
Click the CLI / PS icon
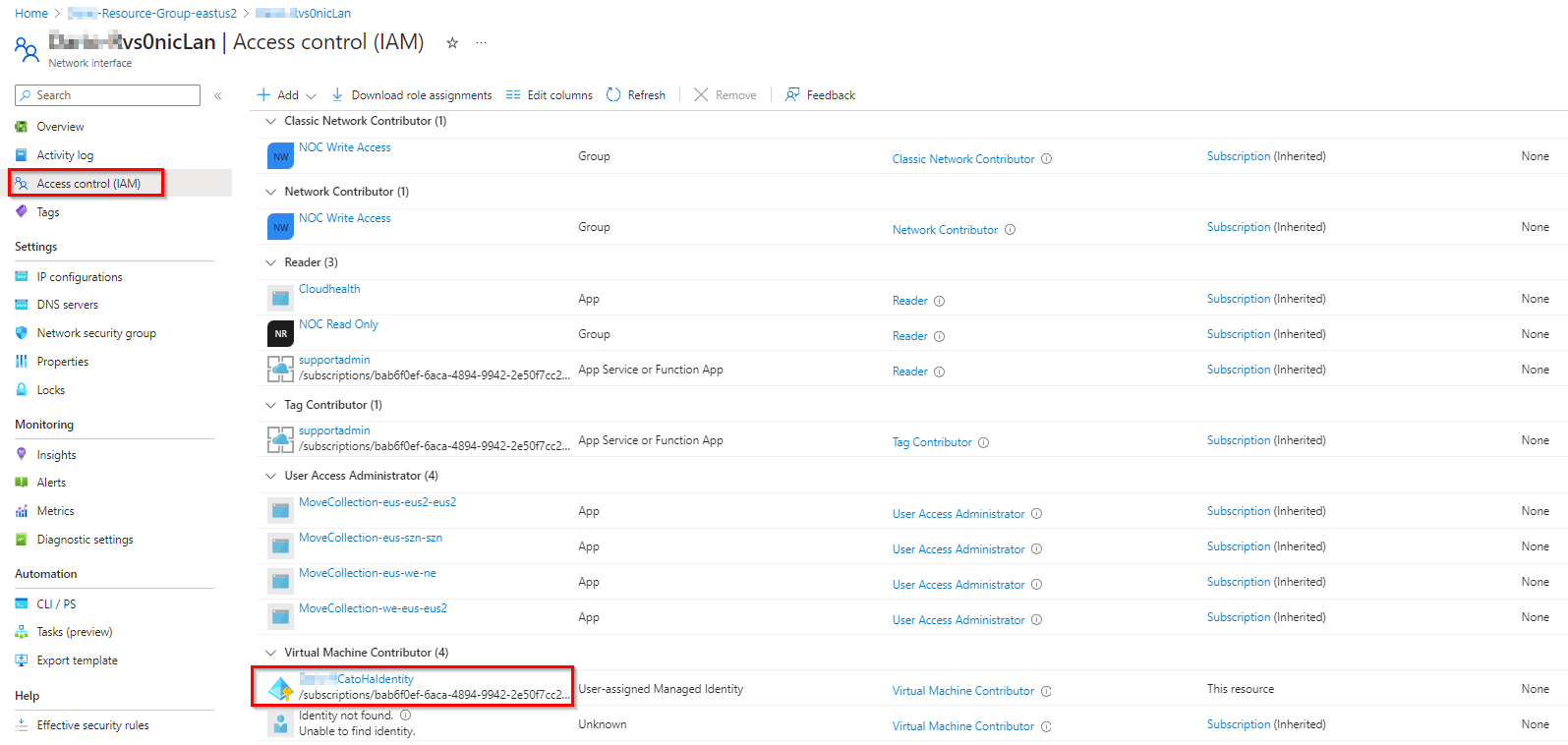coord(22,603)
